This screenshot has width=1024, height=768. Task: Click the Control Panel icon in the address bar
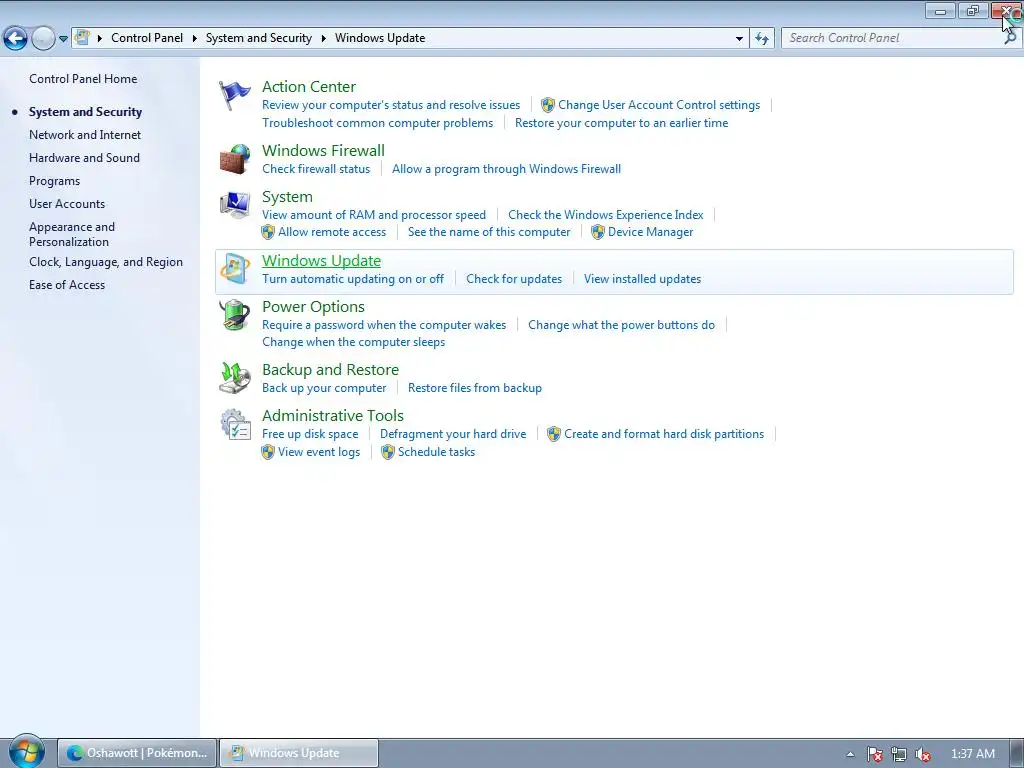tap(82, 37)
